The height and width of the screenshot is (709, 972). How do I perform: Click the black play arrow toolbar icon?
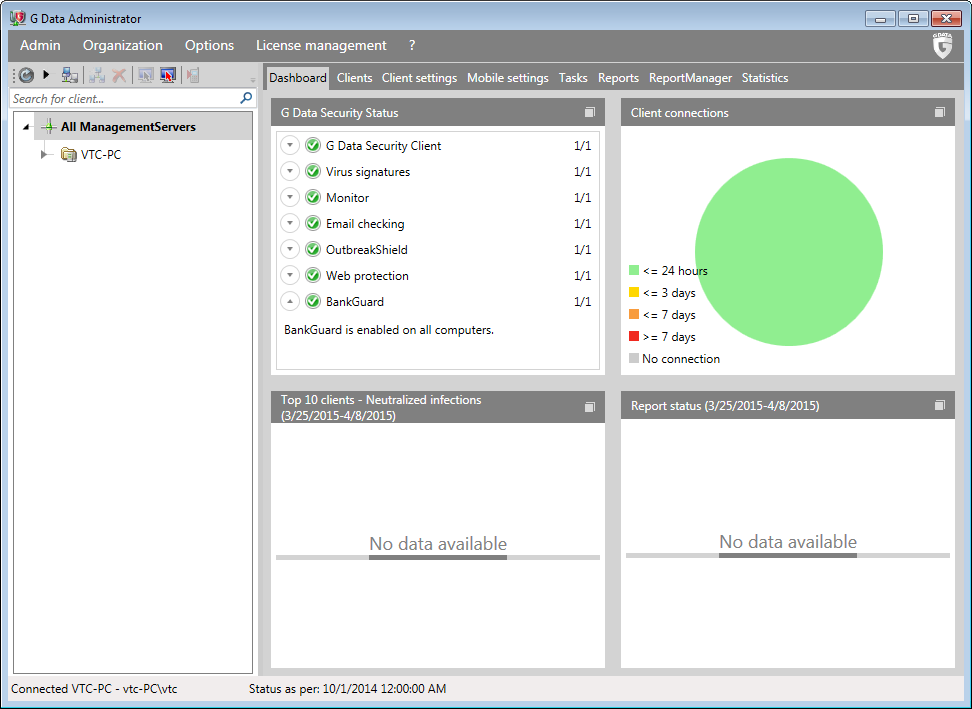tap(46, 75)
